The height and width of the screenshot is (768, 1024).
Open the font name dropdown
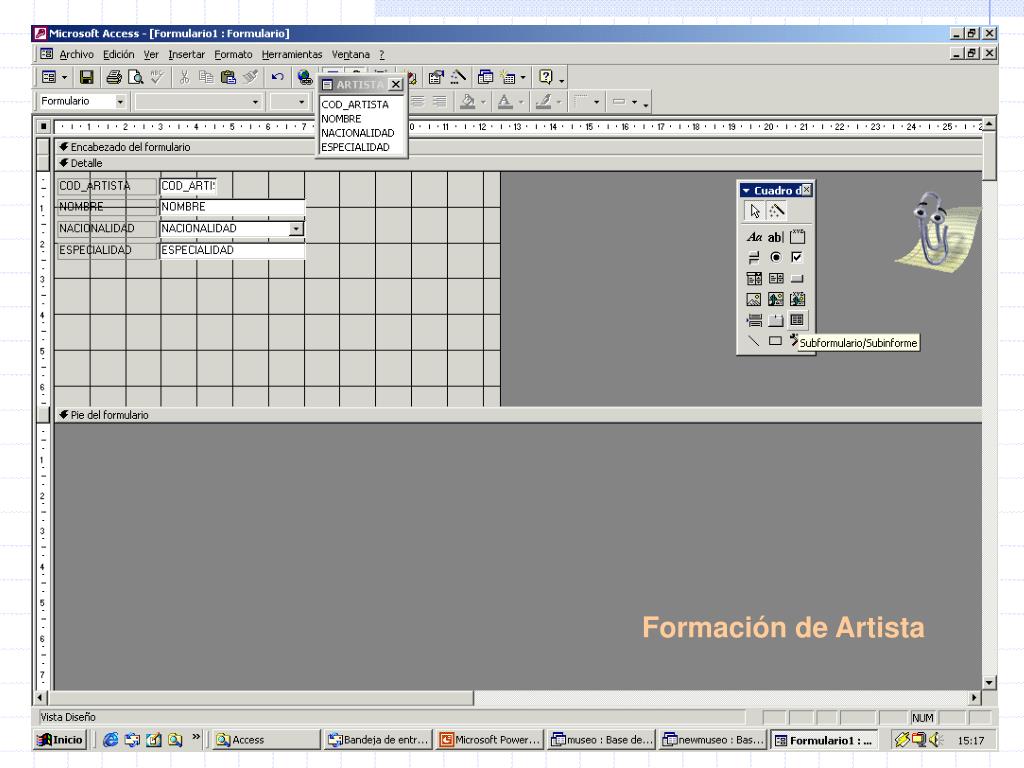[x=255, y=102]
